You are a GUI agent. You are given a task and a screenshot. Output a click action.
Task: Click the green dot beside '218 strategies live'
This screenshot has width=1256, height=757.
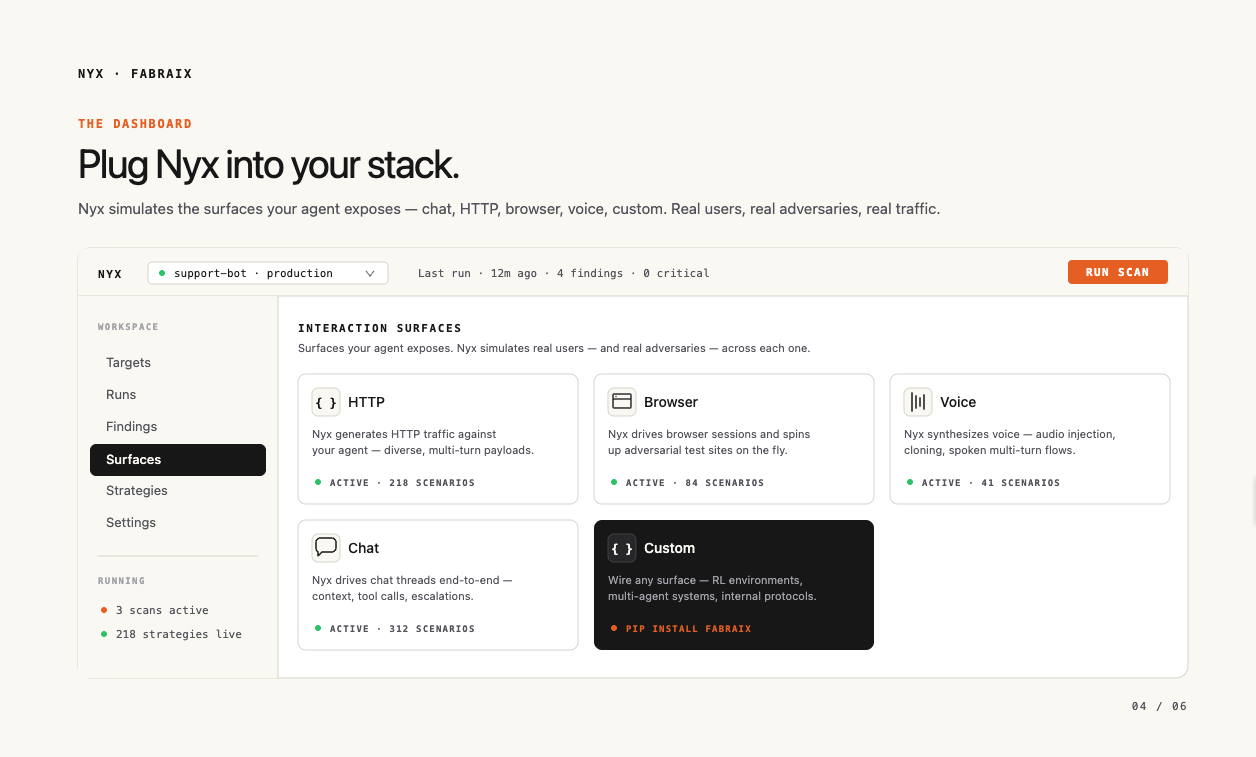[104, 634]
